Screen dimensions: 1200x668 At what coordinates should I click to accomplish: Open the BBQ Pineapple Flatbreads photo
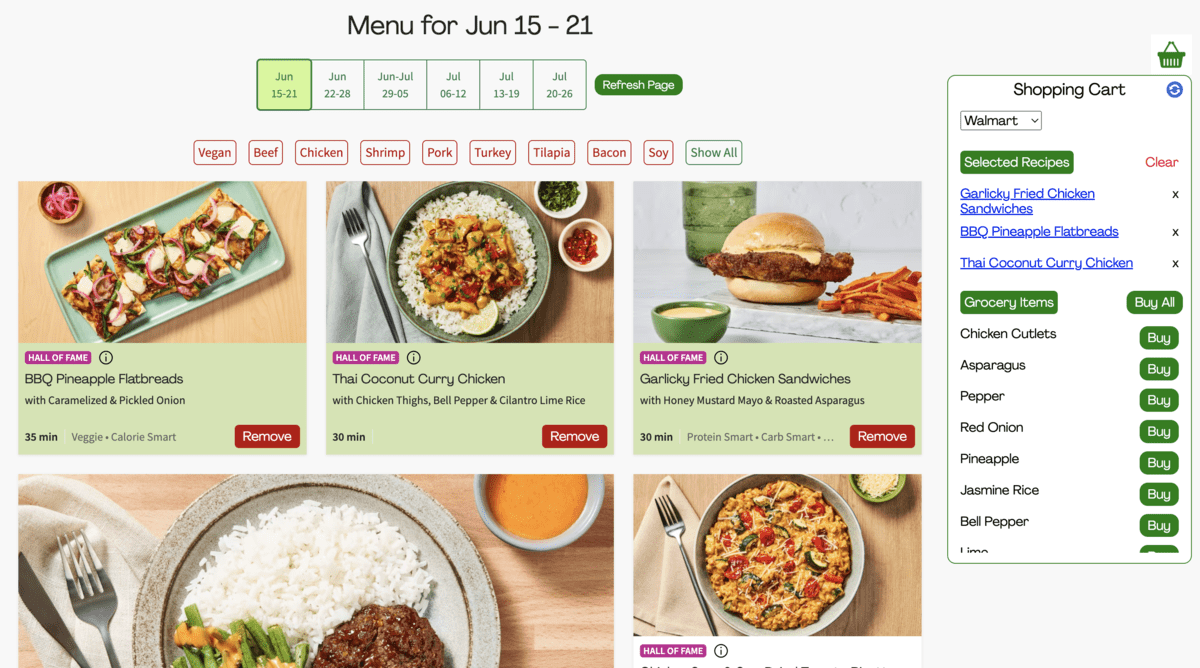click(162, 262)
